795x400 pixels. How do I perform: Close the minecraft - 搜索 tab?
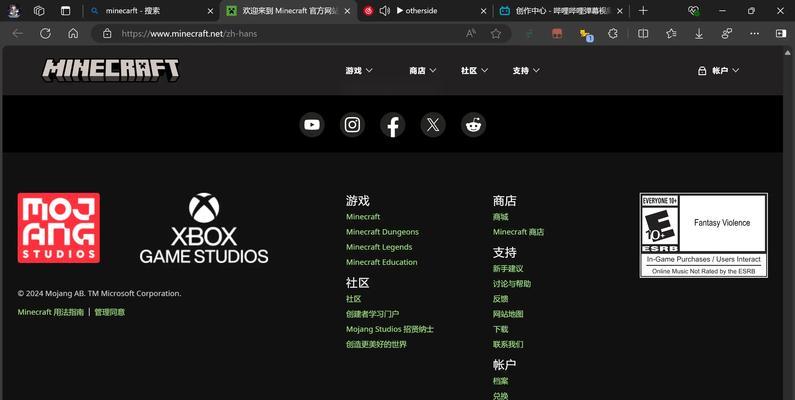coord(210,11)
